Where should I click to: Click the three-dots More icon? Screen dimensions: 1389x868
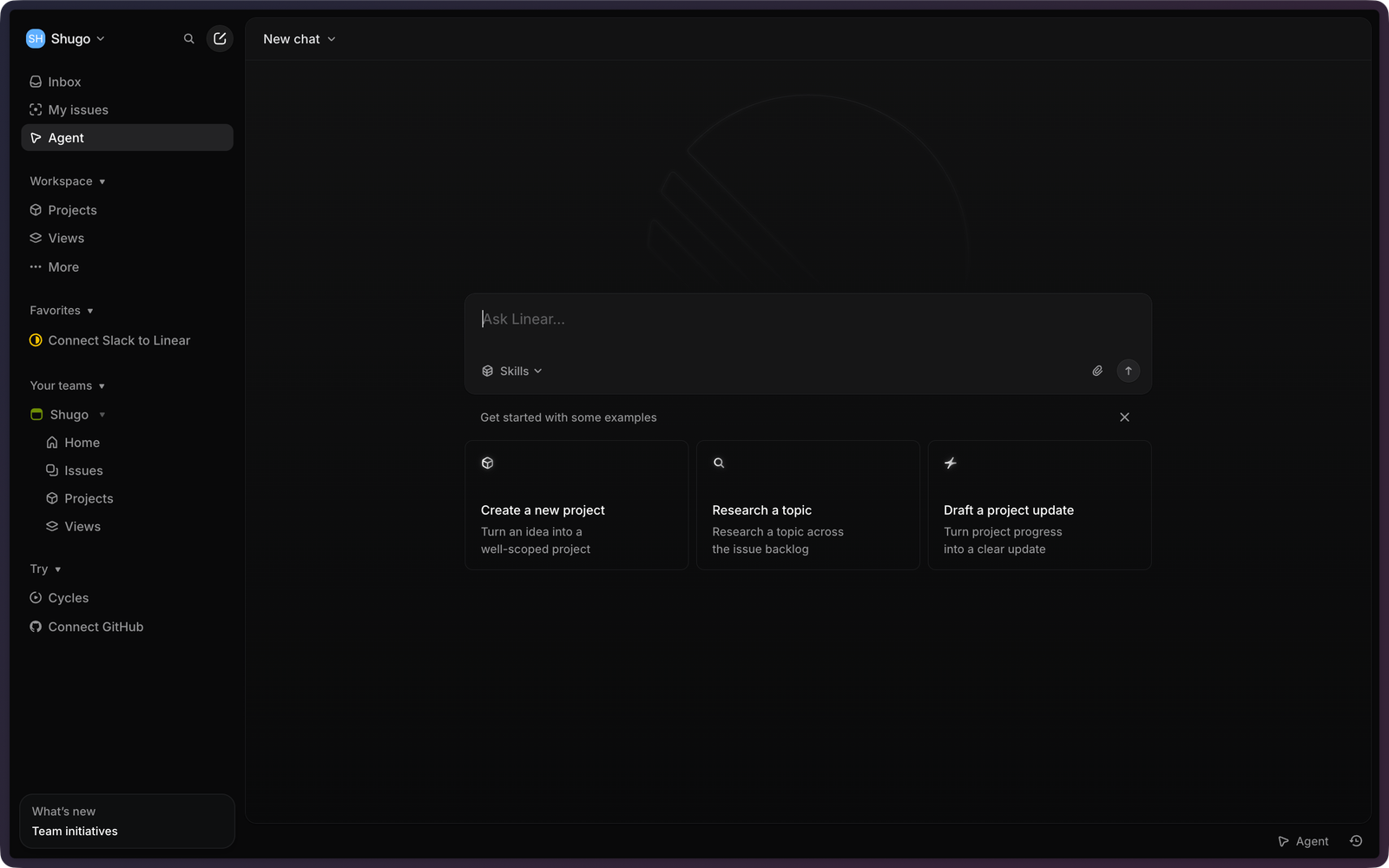click(36, 267)
